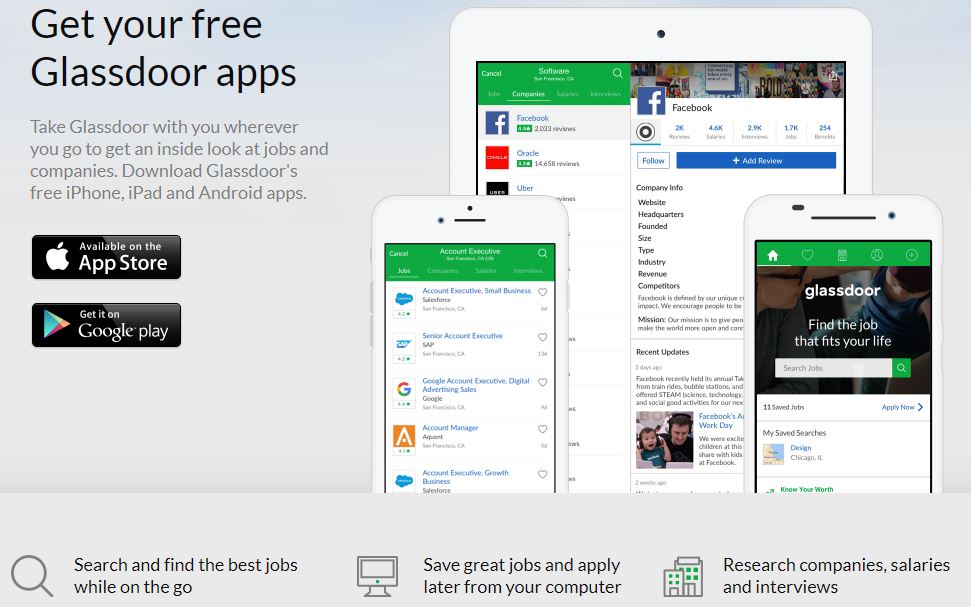Select the Jobs tab in tablet mockup

494,94
